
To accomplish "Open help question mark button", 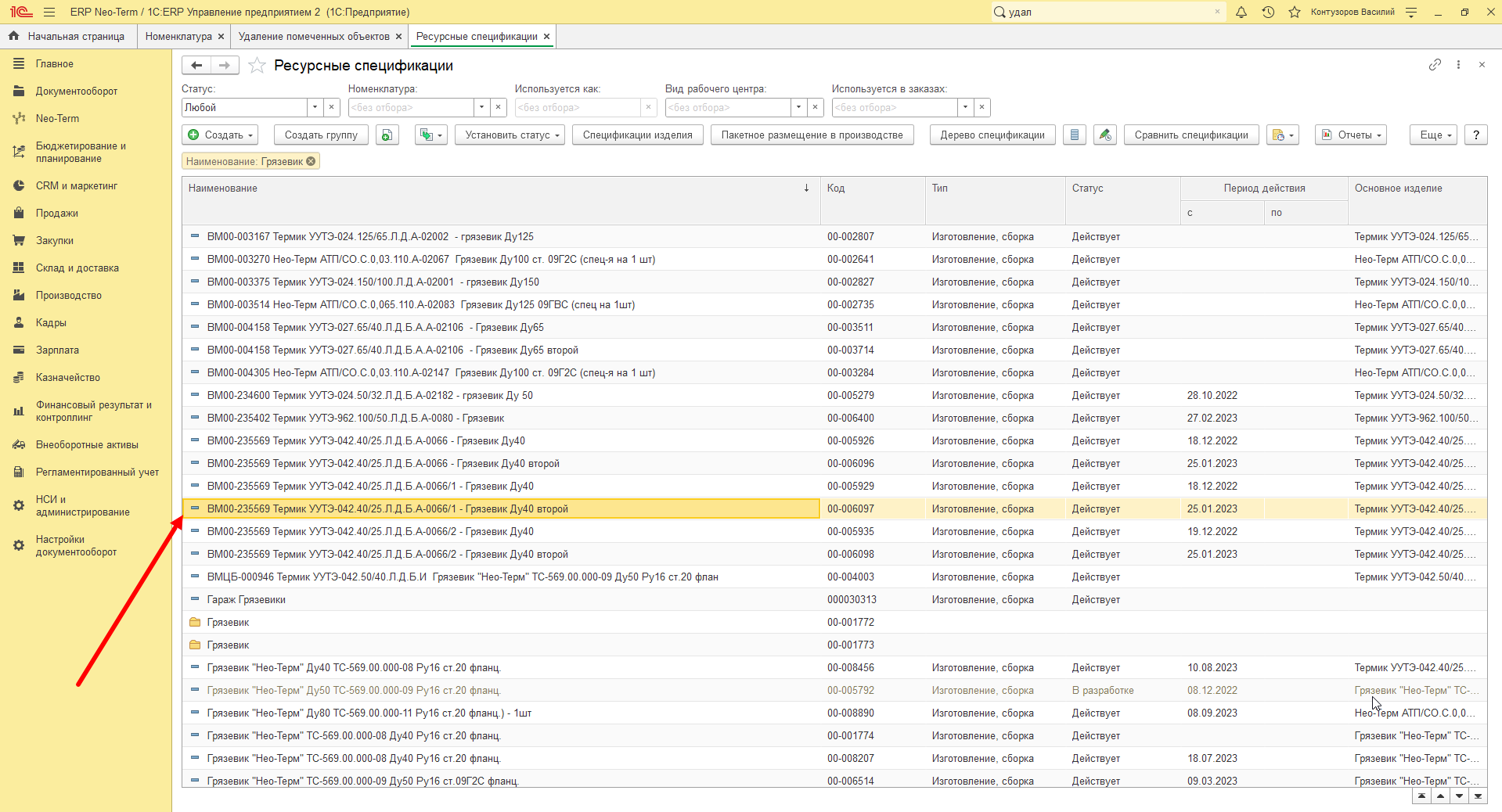I will tap(1476, 135).
